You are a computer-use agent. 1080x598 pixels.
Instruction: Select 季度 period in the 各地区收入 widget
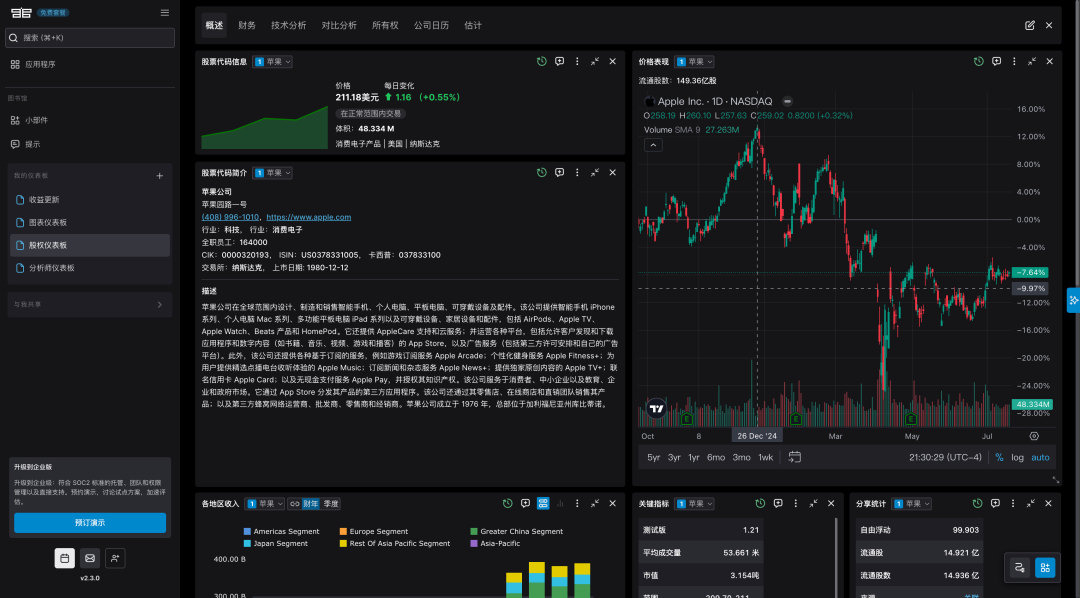click(331, 504)
